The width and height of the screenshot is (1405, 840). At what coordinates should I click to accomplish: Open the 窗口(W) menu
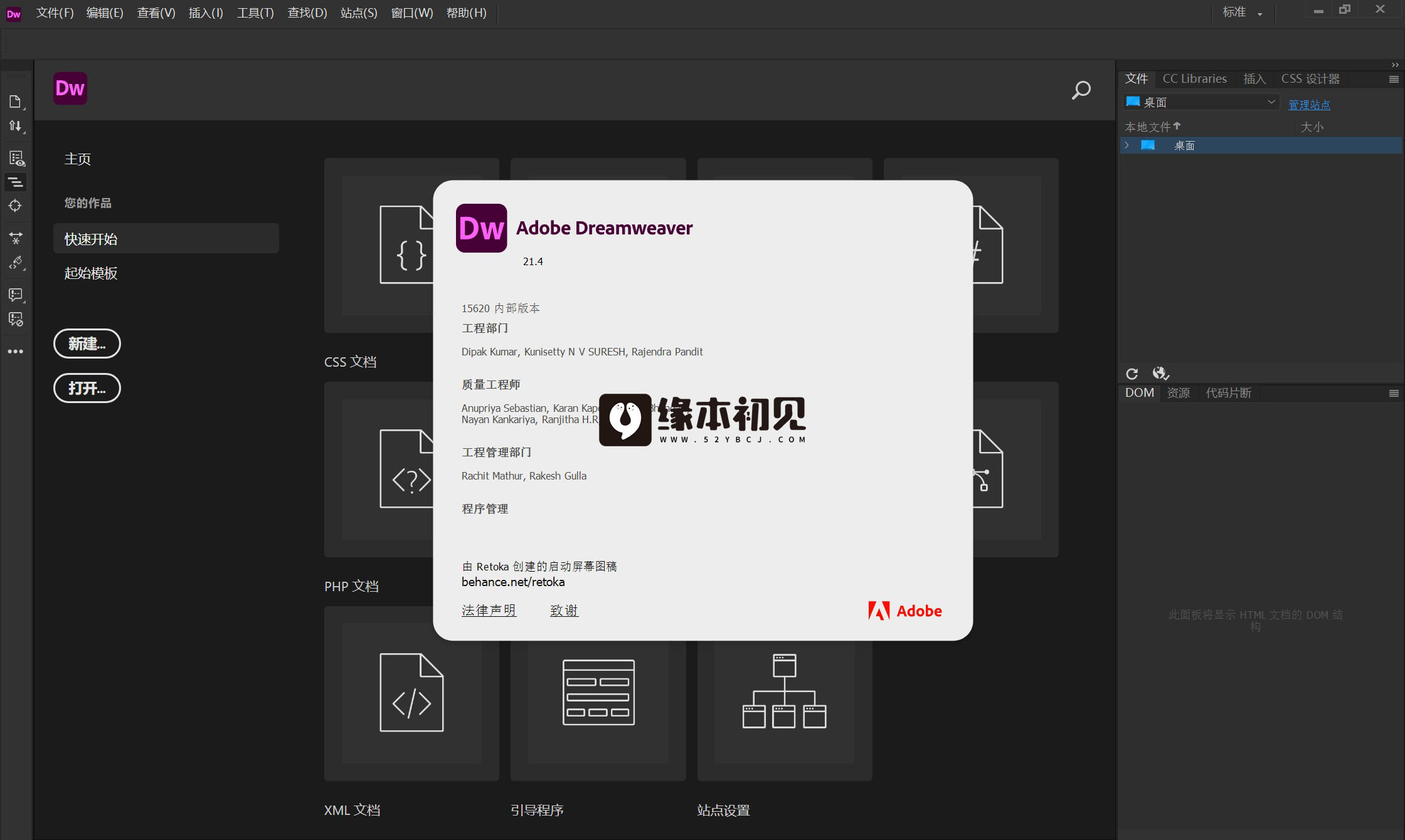(412, 13)
